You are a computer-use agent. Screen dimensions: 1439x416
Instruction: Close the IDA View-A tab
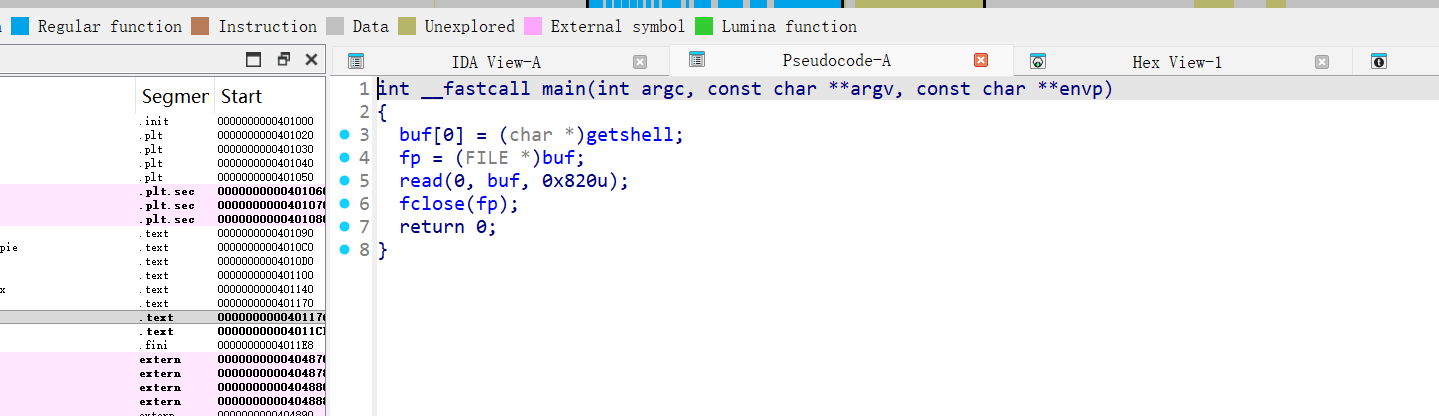(640, 62)
